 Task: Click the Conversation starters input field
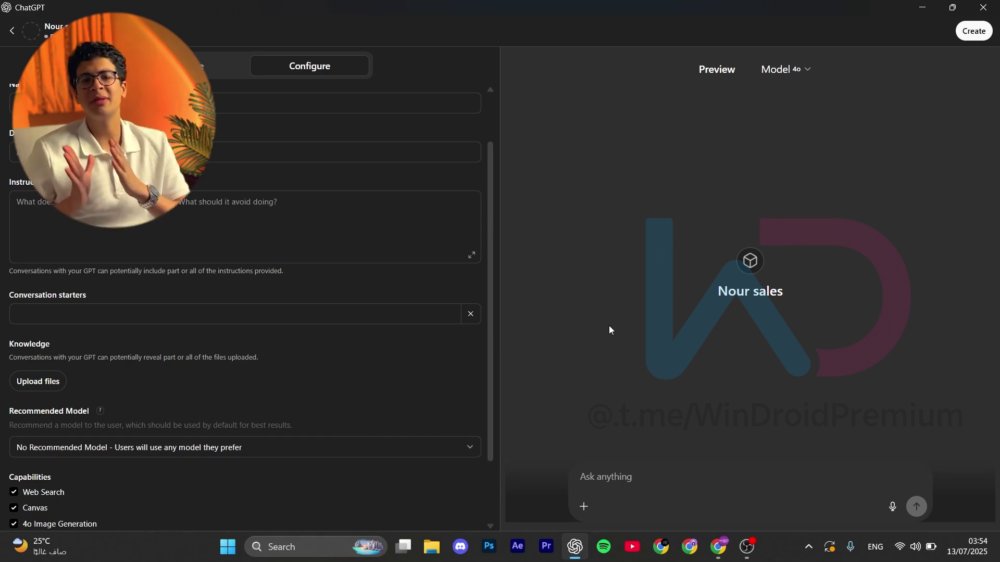[235, 313]
